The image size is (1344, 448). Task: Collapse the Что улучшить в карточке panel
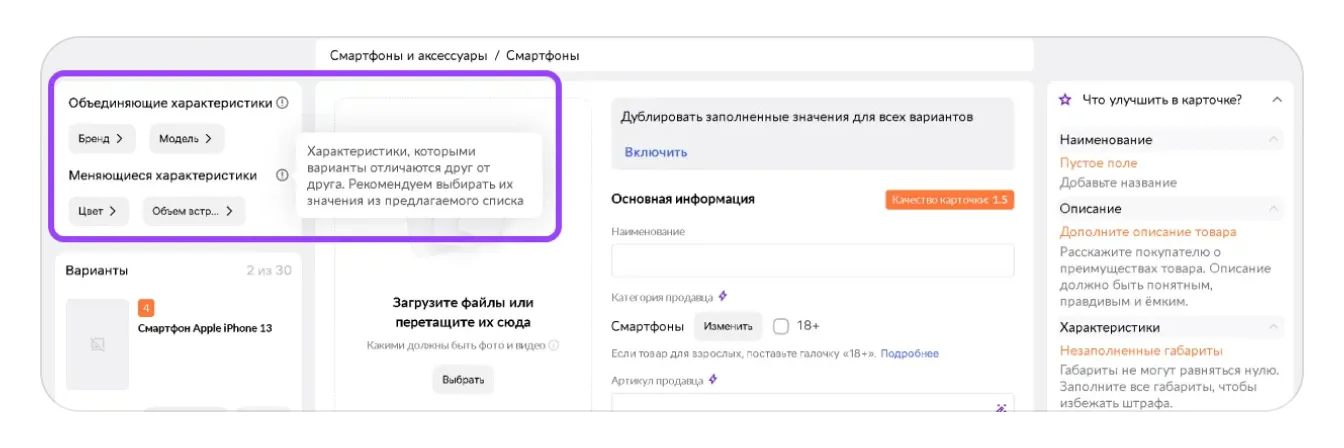[1276, 100]
